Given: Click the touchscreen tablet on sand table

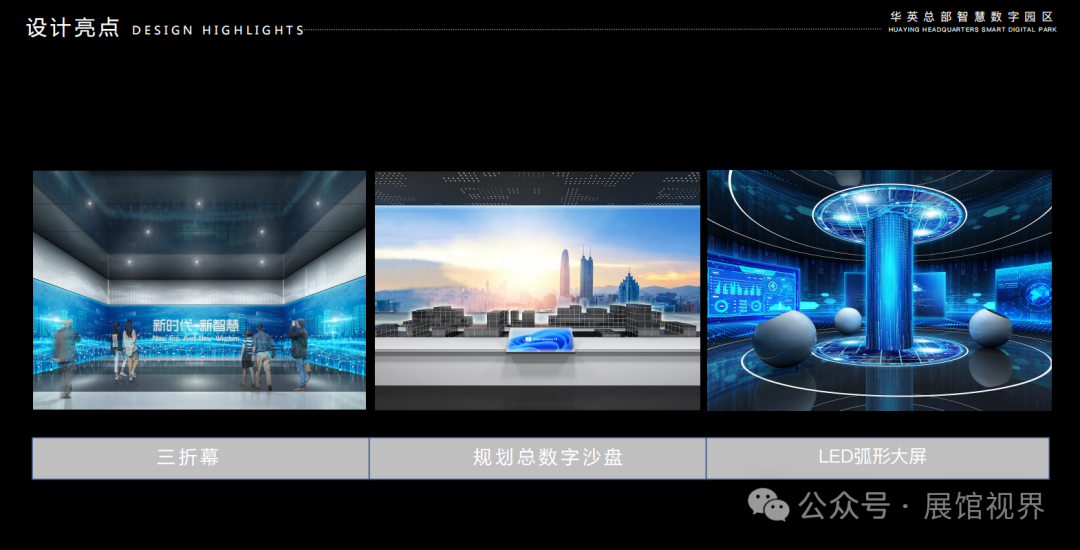Looking at the screenshot, I should click(x=540, y=341).
